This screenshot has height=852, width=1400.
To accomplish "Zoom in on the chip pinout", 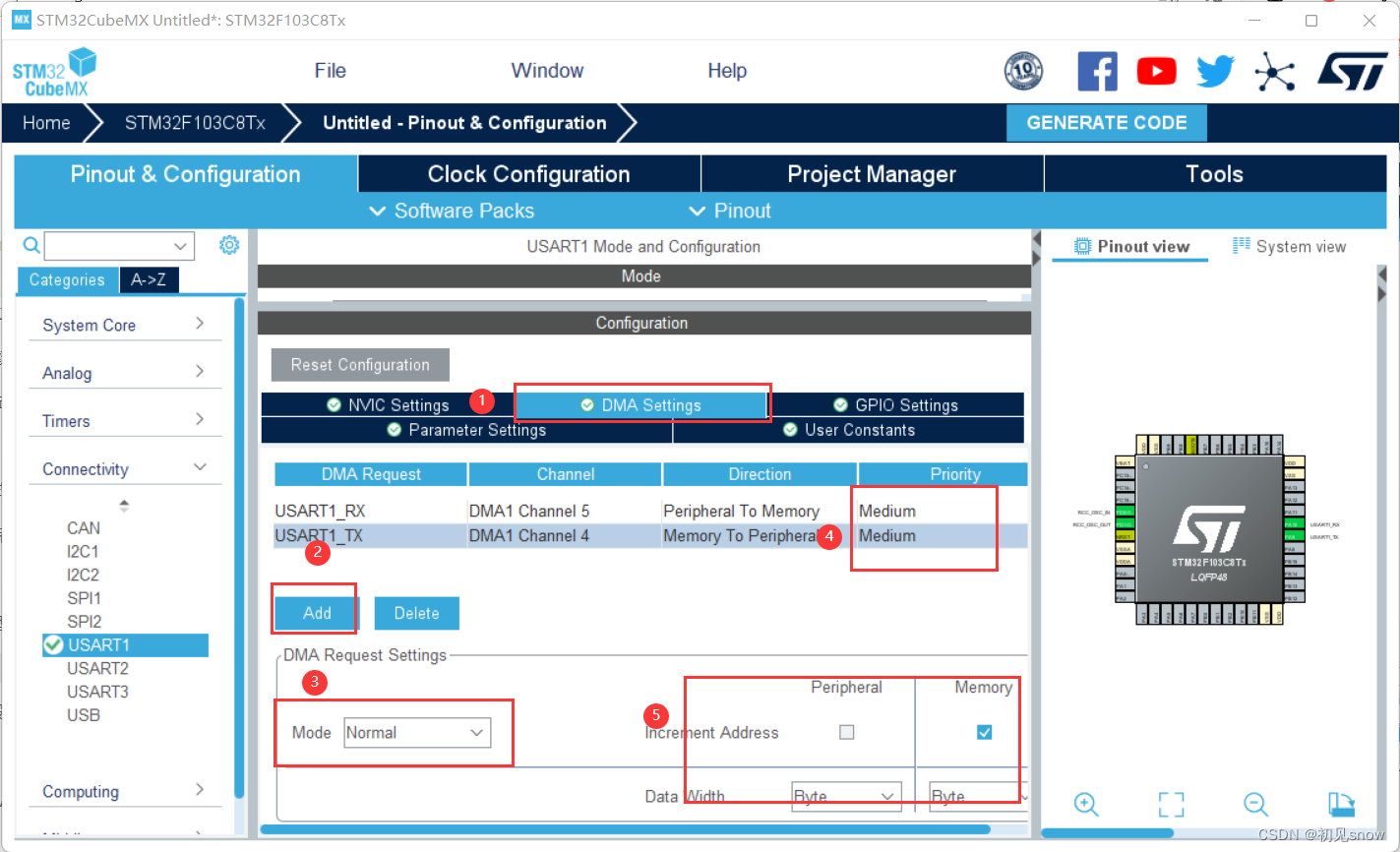I will tap(1086, 804).
